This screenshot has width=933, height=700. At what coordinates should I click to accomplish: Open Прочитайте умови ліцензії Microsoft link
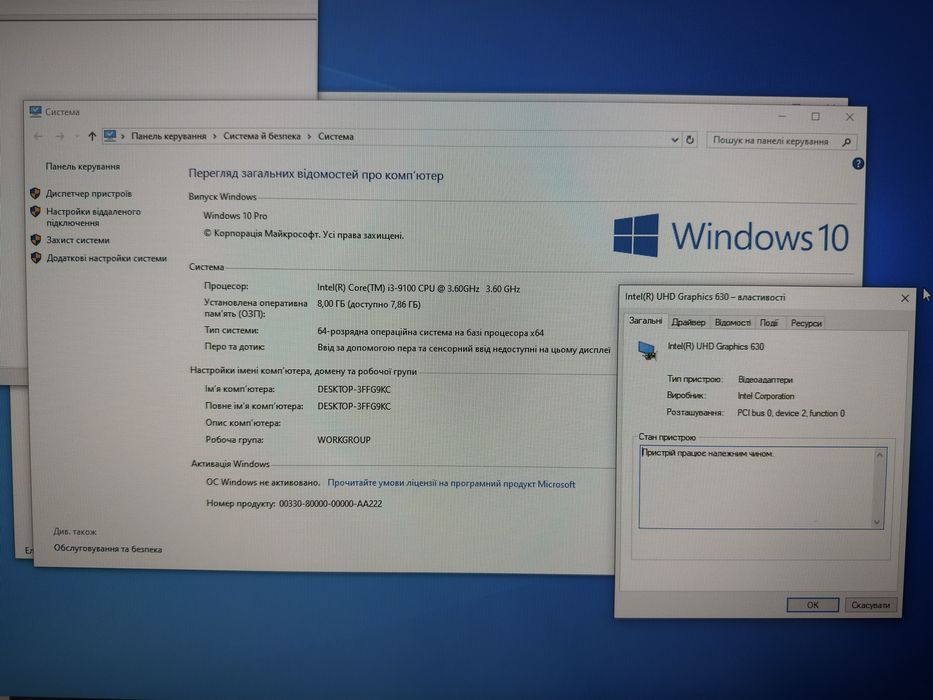(x=452, y=484)
